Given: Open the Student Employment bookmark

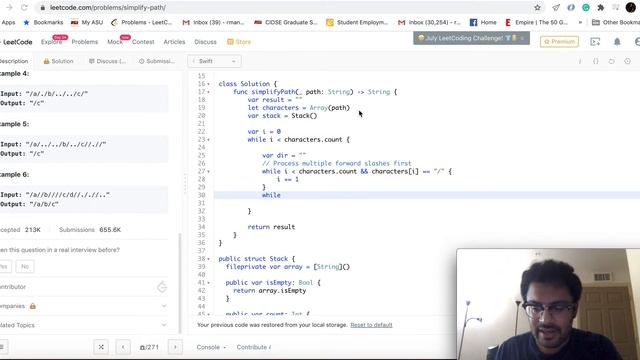Looking at the screenshot, I should coord(357,22).
